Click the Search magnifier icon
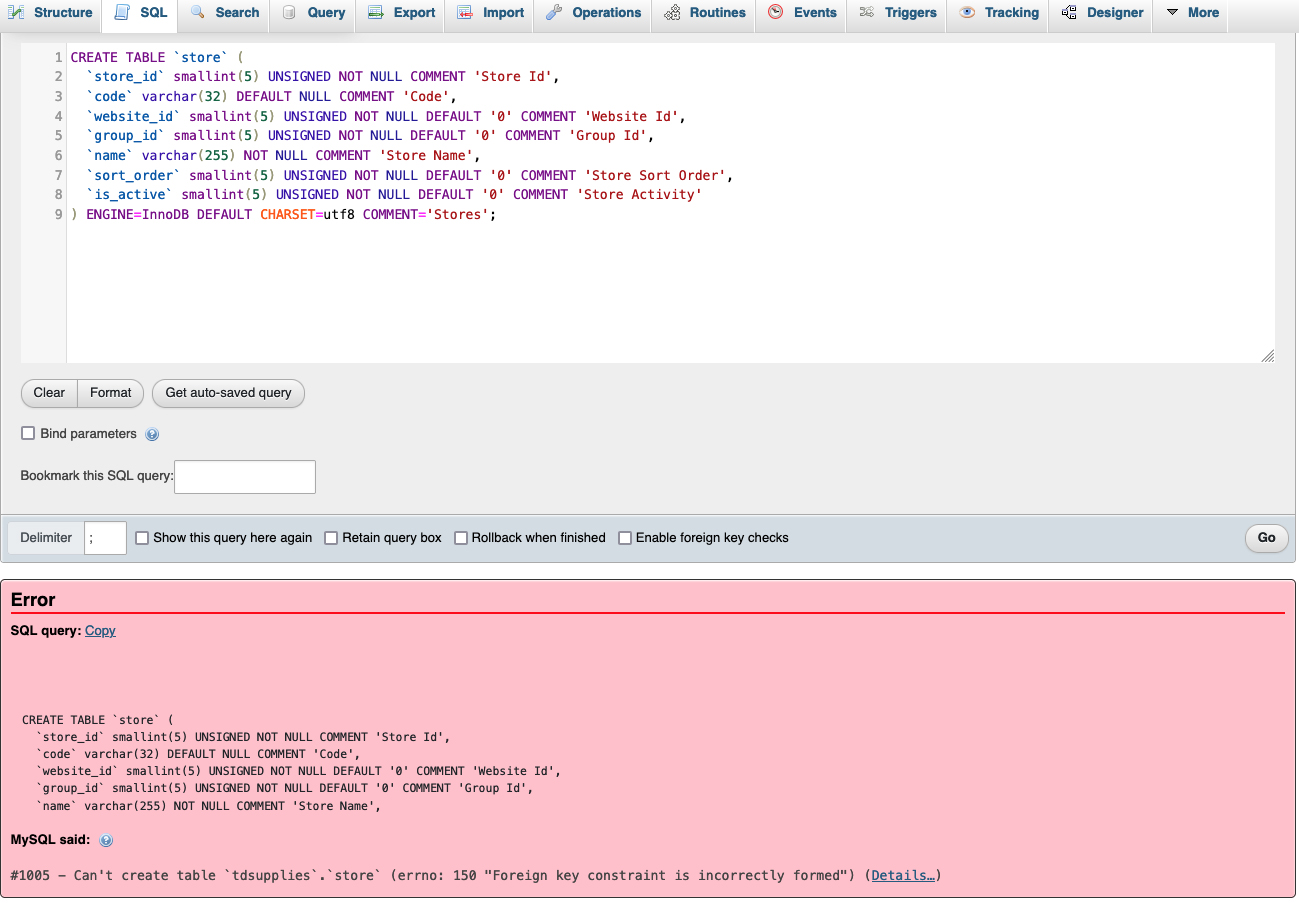Screen dimensions: 1299x903 coord(199,12)
